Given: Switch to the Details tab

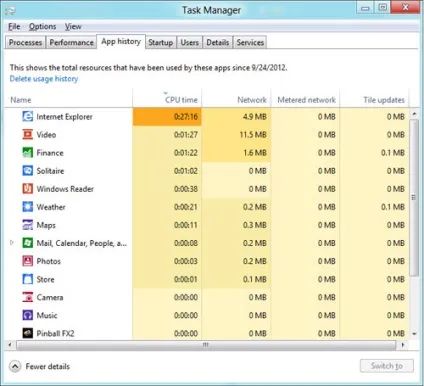Looking at the screenshot, I should pos(218,42).
